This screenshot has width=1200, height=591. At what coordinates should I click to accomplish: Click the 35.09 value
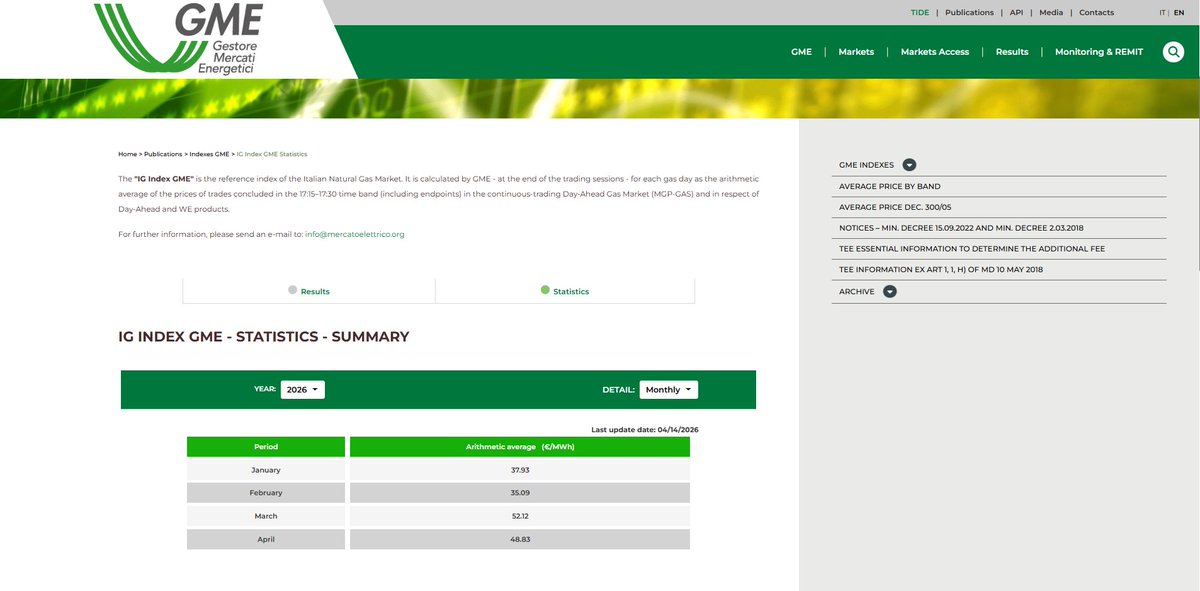(520, 493)
